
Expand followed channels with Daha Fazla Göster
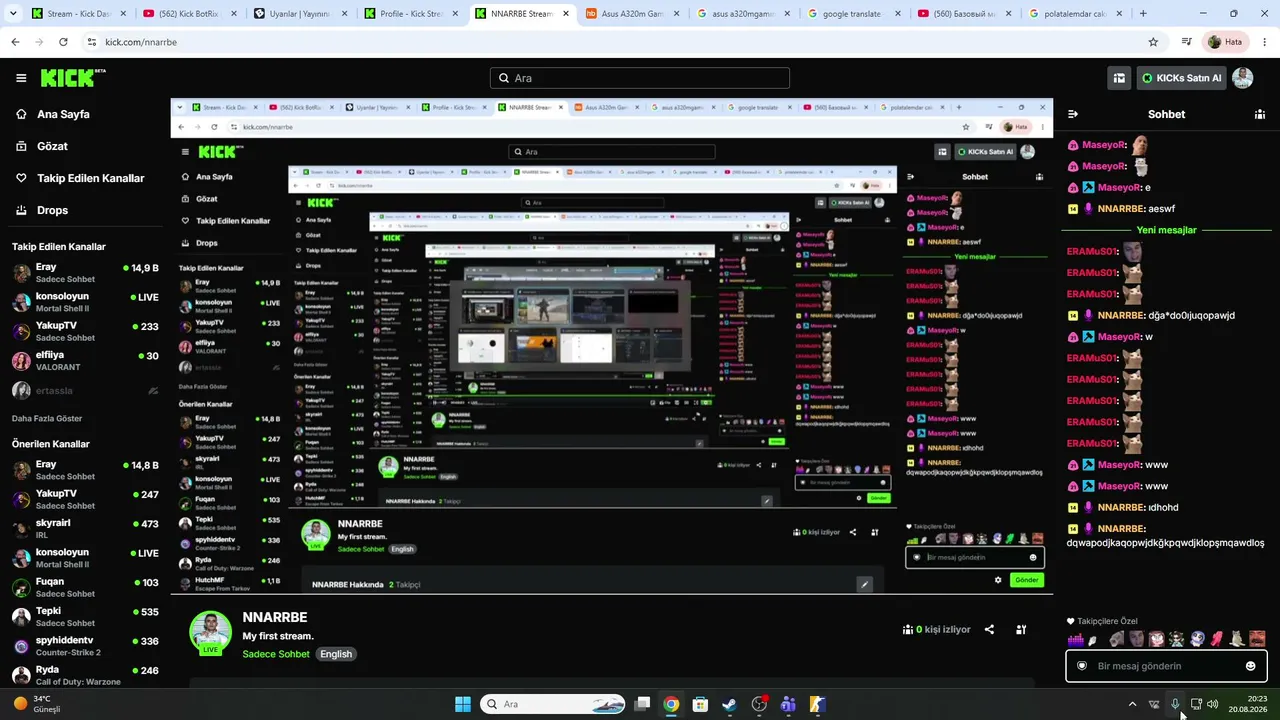pyautogui.click(x=47, y=418)
